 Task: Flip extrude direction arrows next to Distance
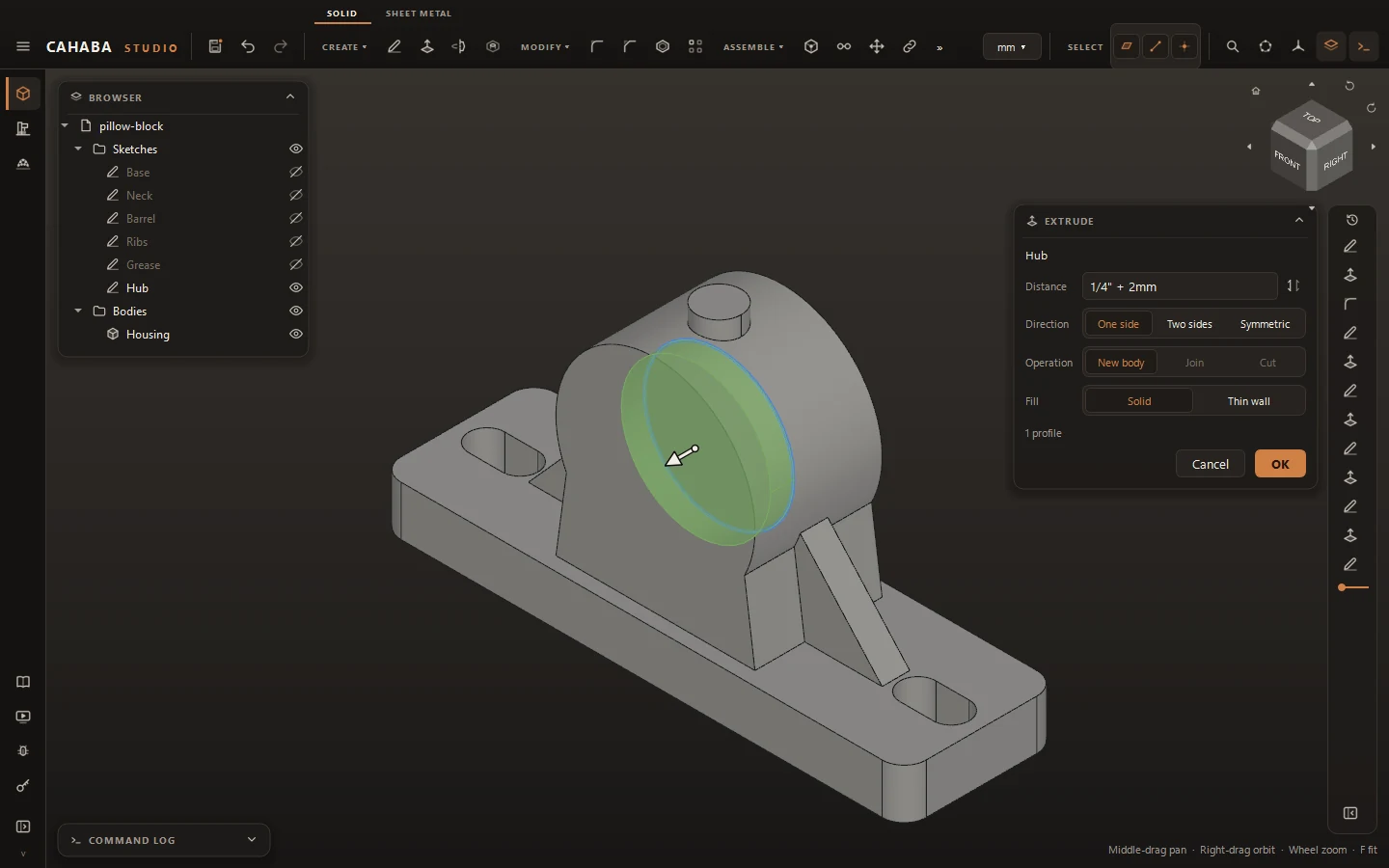pos(1294,285)
